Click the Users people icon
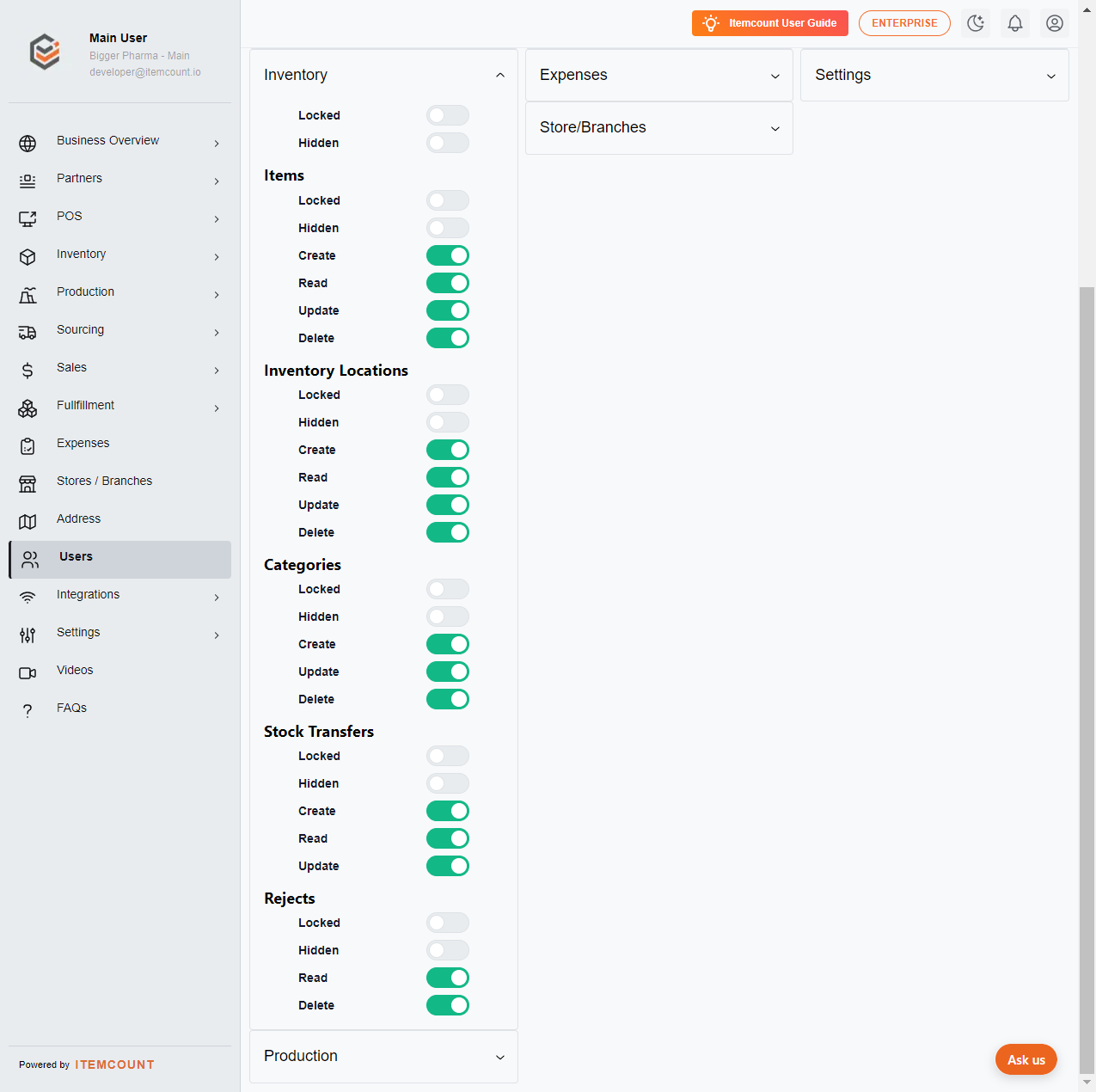 [x=30, y=560]
